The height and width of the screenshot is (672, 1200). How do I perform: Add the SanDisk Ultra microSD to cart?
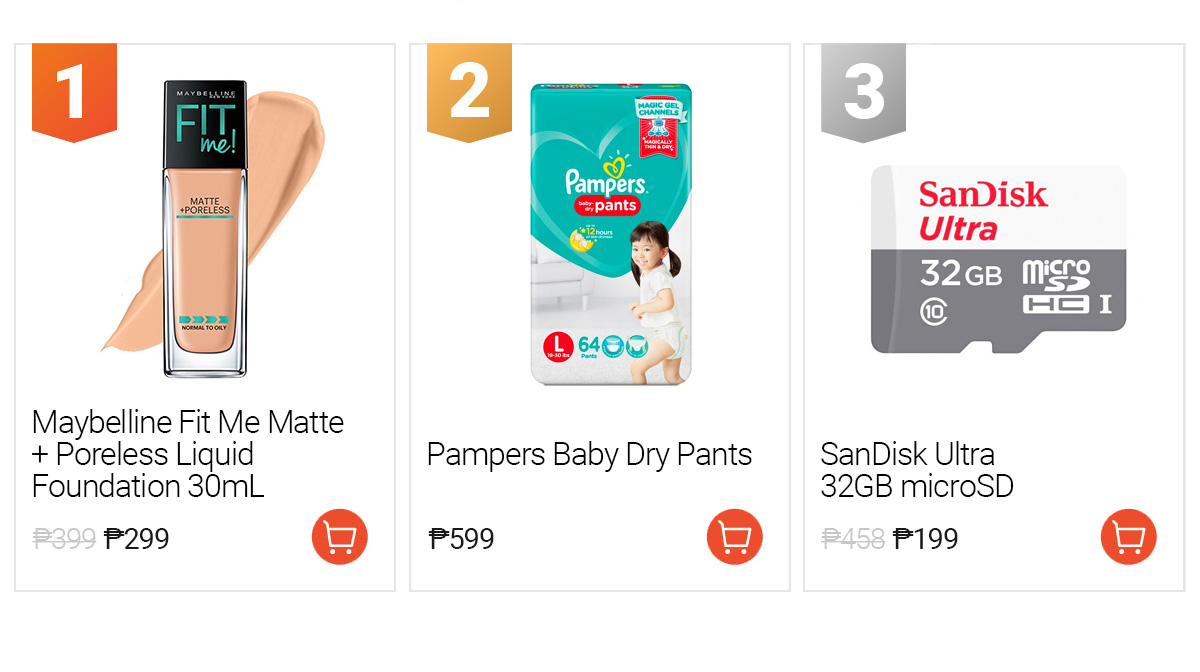(1129, 537)
